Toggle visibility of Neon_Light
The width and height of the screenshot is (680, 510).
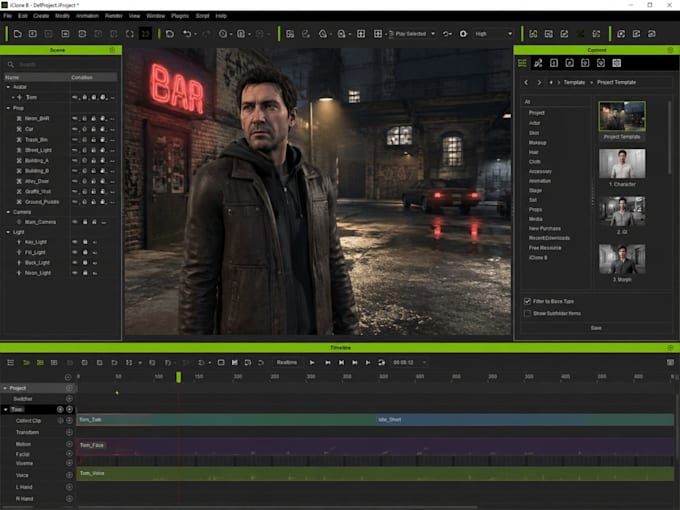75,273
